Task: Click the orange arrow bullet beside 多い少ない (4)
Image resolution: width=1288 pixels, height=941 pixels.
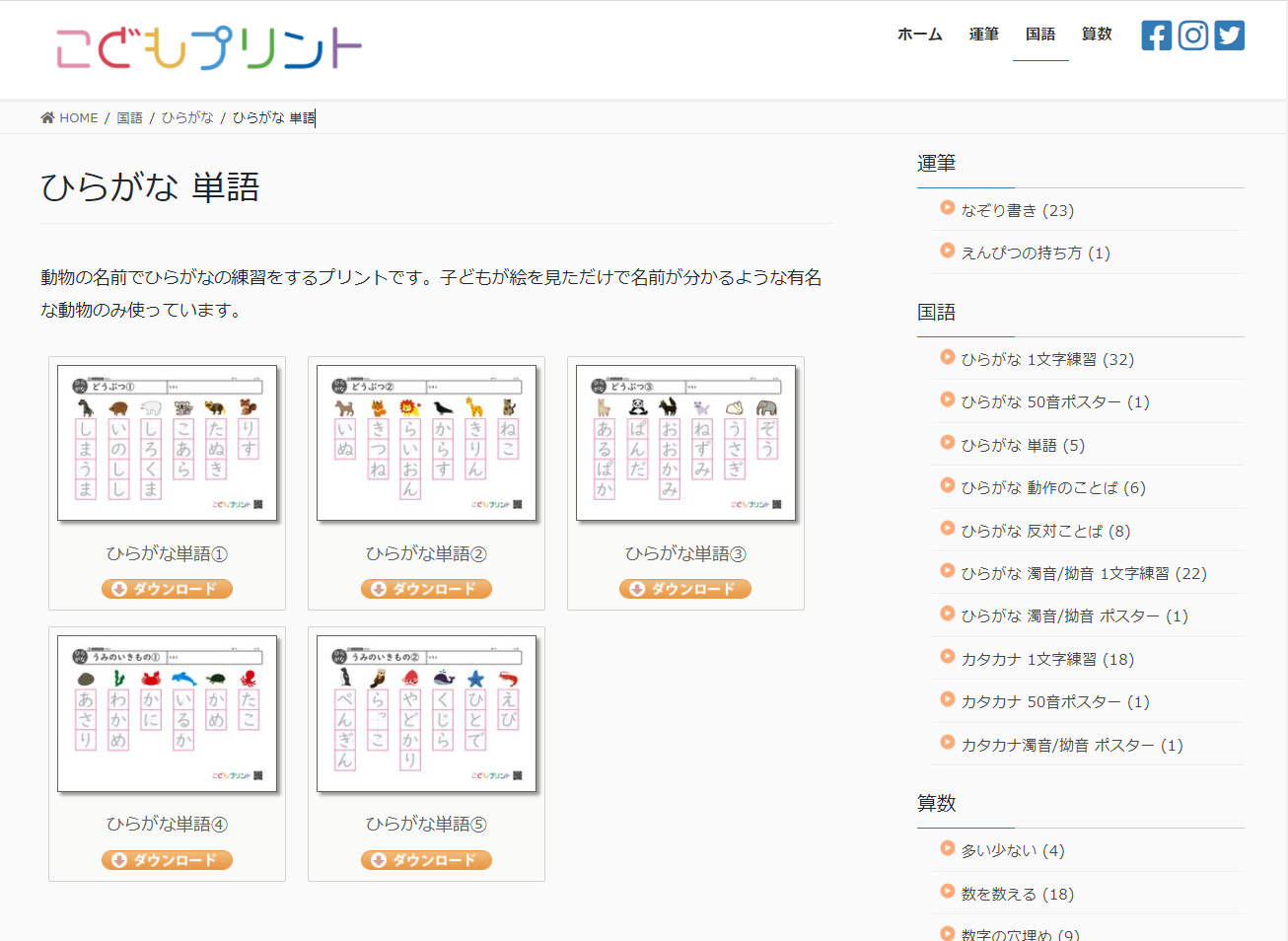Action: [x=948, y=848]
